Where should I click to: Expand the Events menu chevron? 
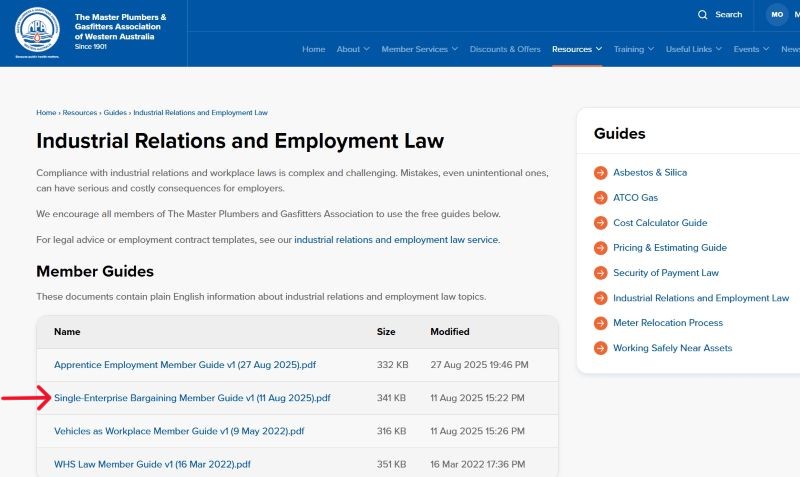coord(766,49)
